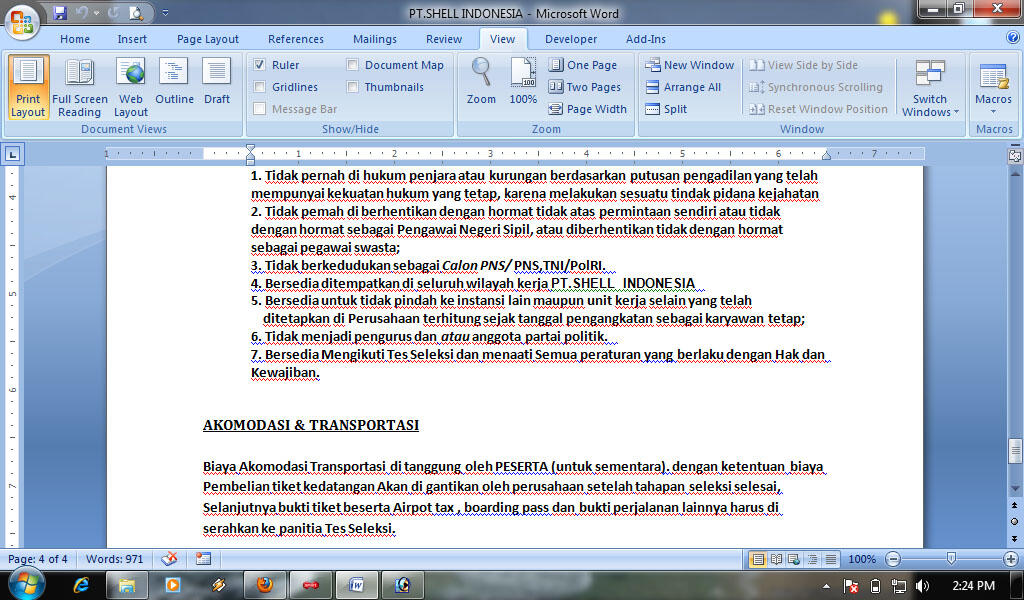The width and height of the screenshot is (1024, 600).
Task: Switch to Draft view
Action: tap(217, 82)
